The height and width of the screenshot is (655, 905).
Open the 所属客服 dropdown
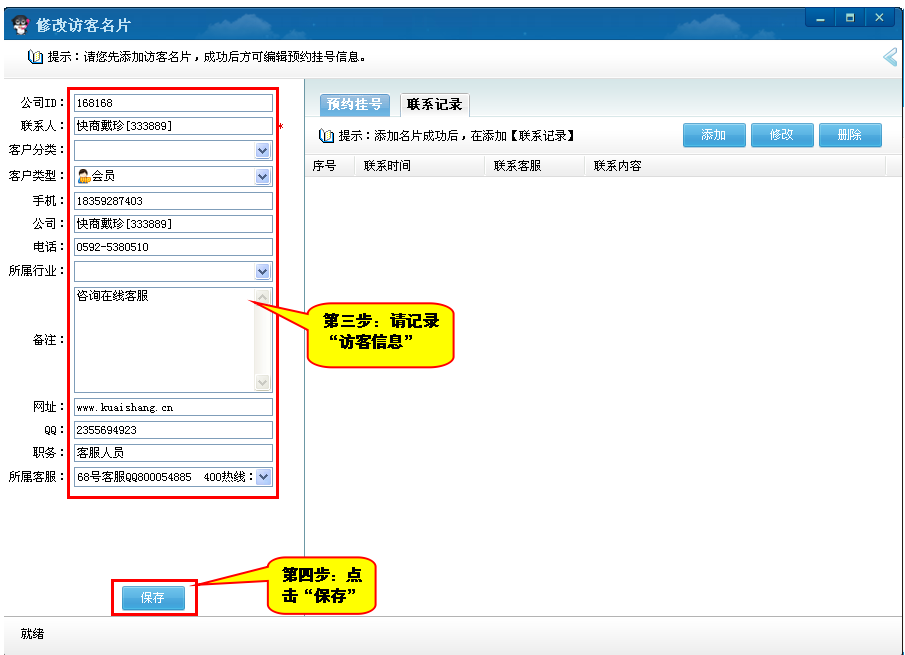coord(263,477)
